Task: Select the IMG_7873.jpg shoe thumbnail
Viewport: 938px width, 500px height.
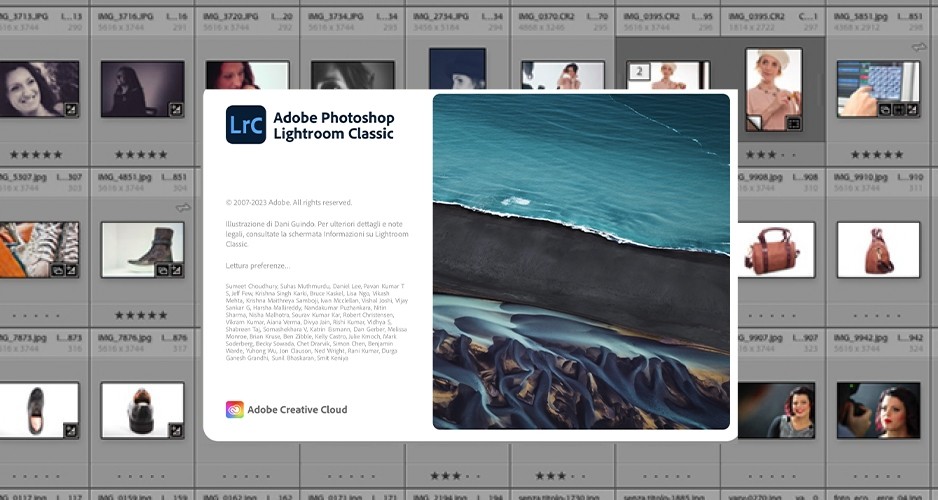Action: tap(39, 410)
